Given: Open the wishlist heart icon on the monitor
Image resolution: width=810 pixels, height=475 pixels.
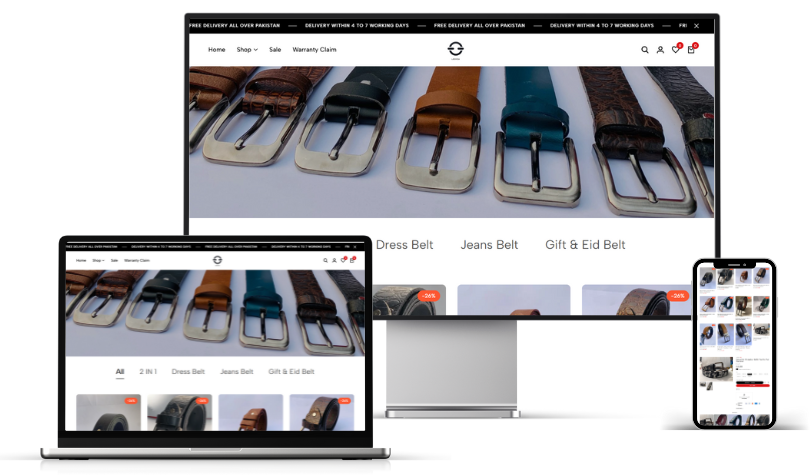Looking at the screenshot, I should tap(675, 49).
